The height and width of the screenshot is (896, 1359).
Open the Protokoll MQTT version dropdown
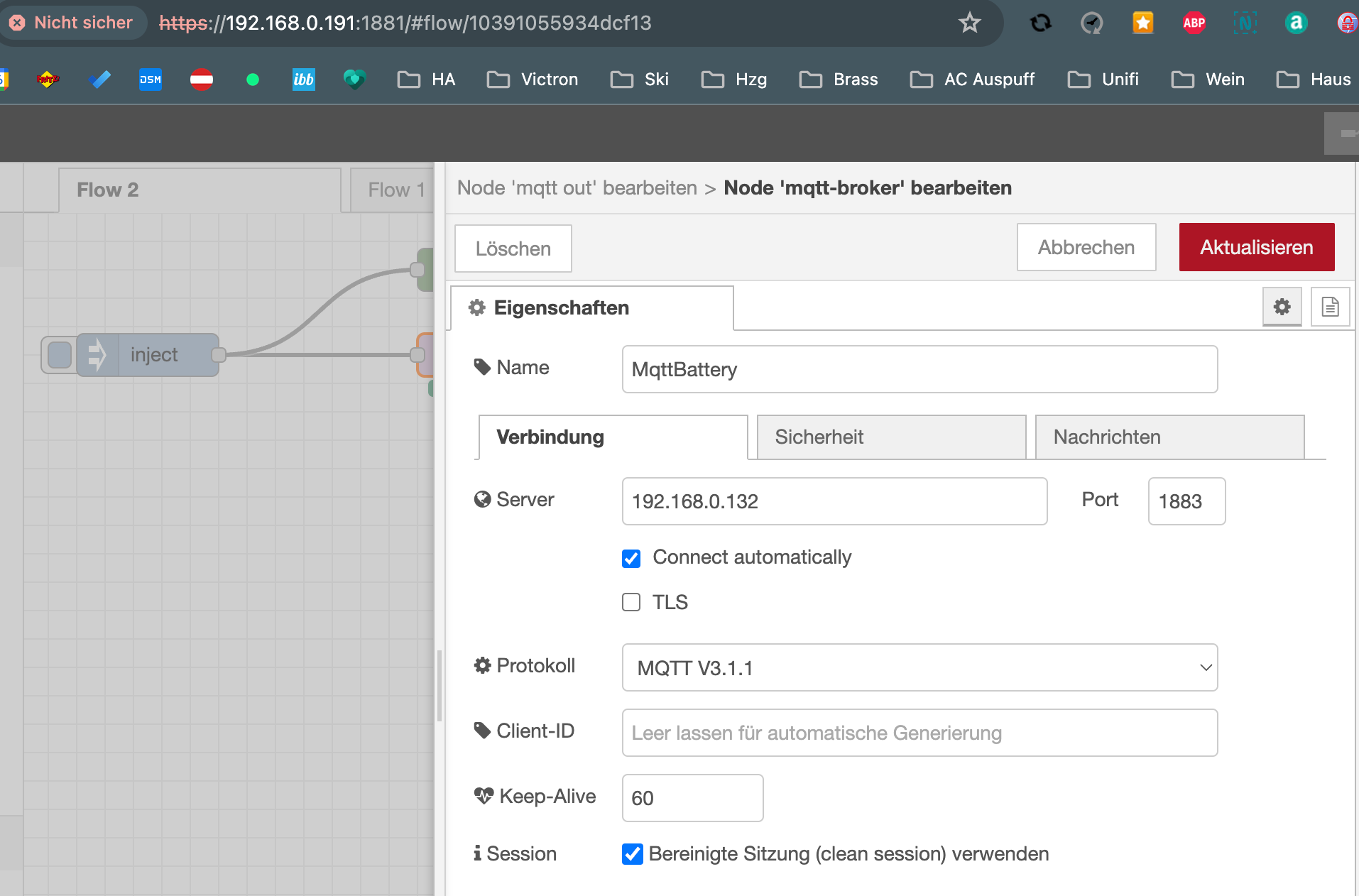point(919,667)
